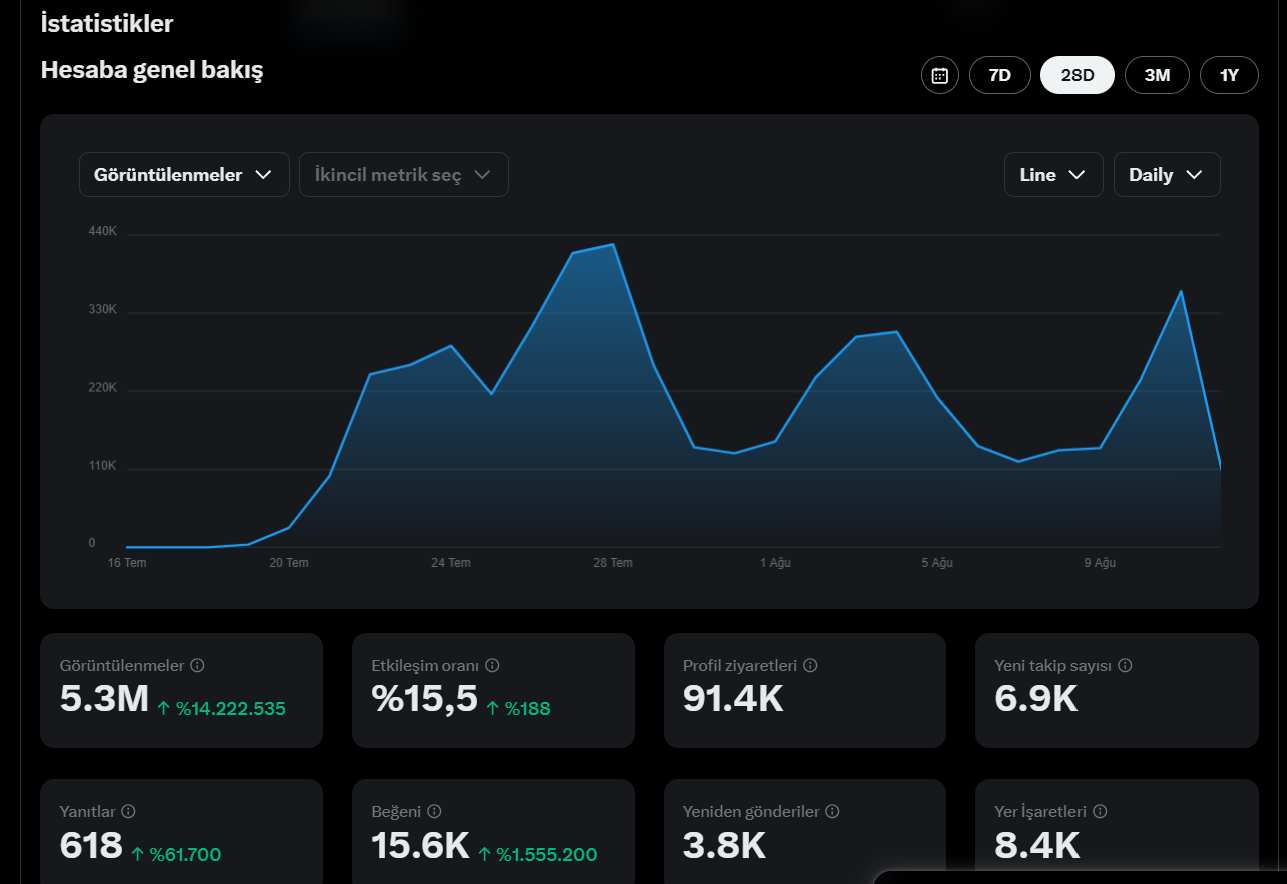Open the calendar date range picker
The height and width of the screenshot is (884, 1287).
point(939,75)
